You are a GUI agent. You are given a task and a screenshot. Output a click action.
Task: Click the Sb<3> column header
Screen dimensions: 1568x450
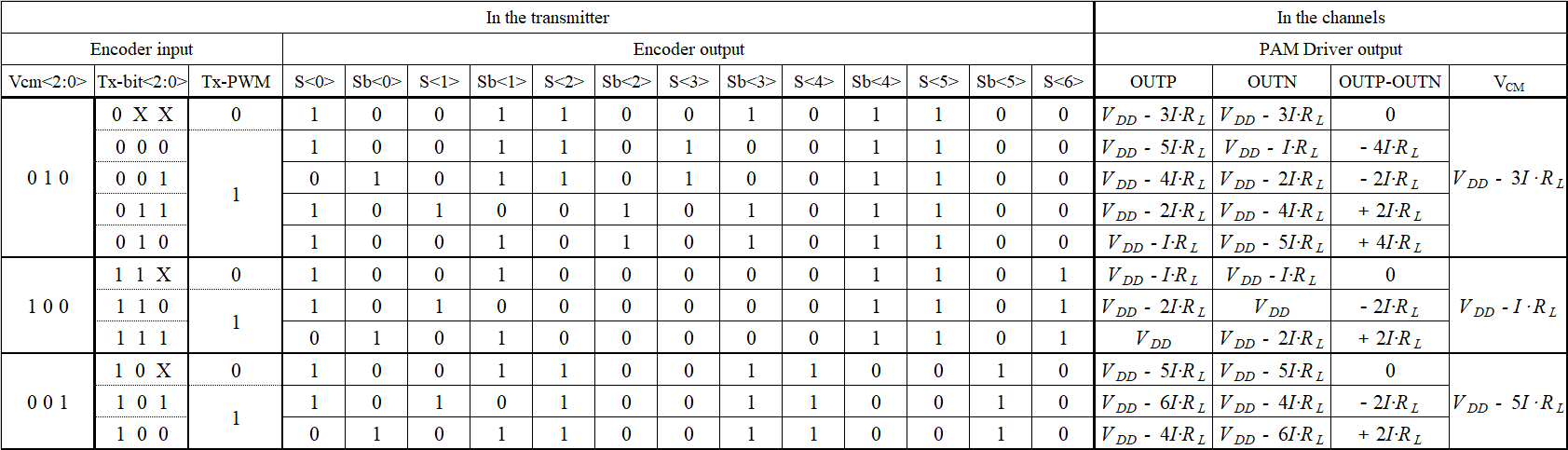point(751,82)
